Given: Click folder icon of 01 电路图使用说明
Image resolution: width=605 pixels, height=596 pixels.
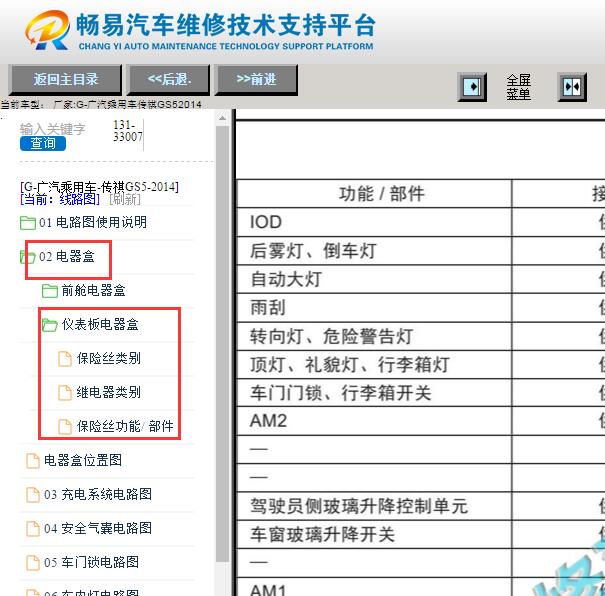Looking at the screenshot, I should (28, 223).
